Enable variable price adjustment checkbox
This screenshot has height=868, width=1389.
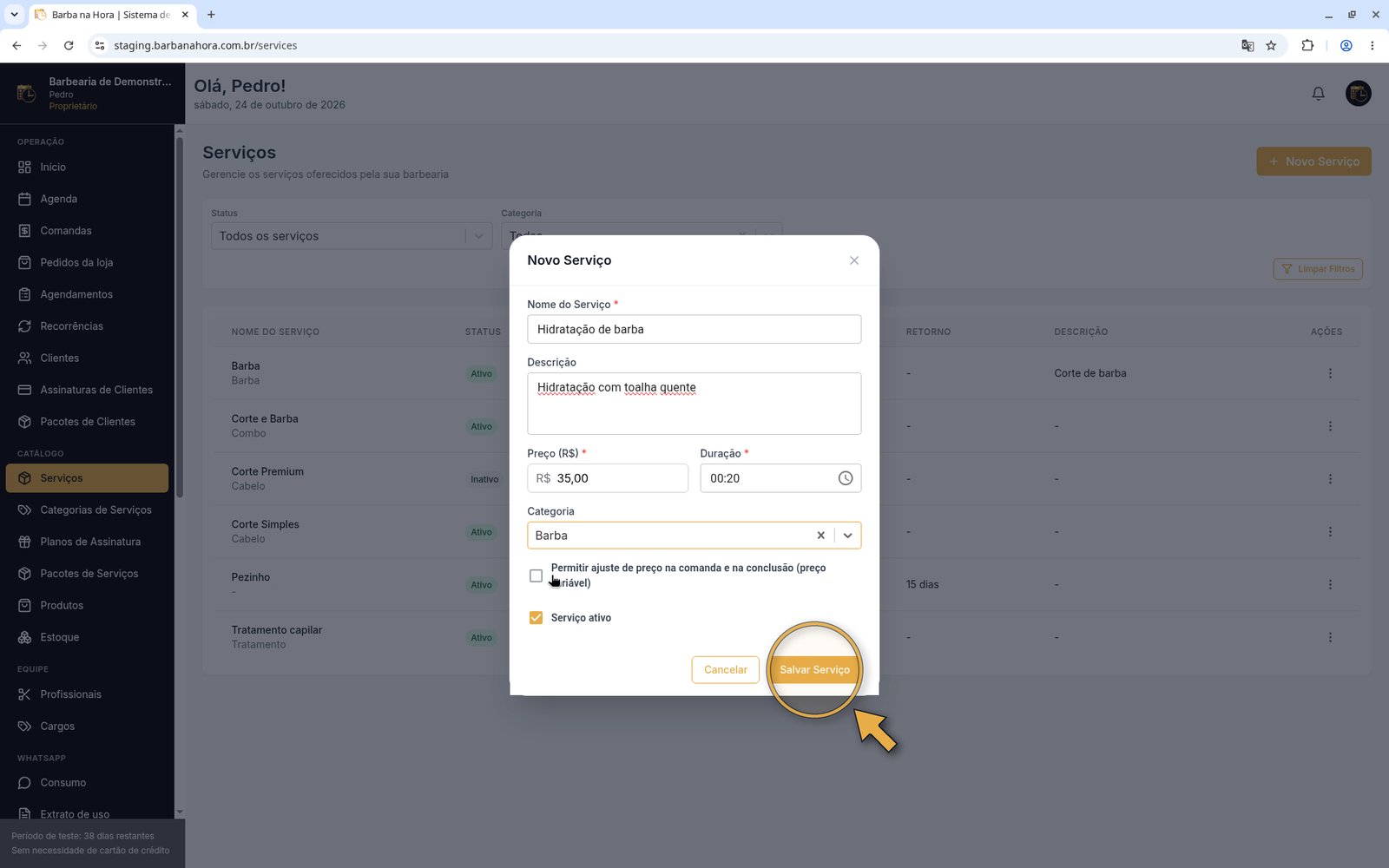tap(536, 575)
